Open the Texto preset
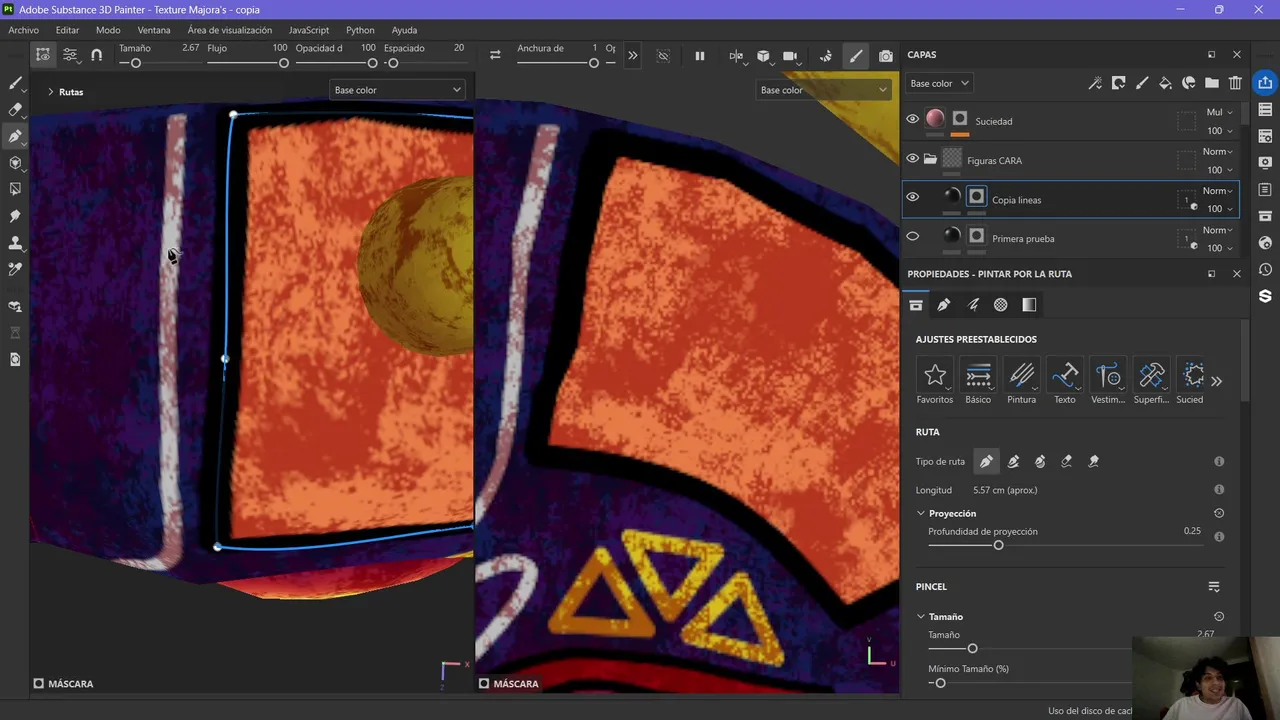1280x720 pixels. 1064,381
